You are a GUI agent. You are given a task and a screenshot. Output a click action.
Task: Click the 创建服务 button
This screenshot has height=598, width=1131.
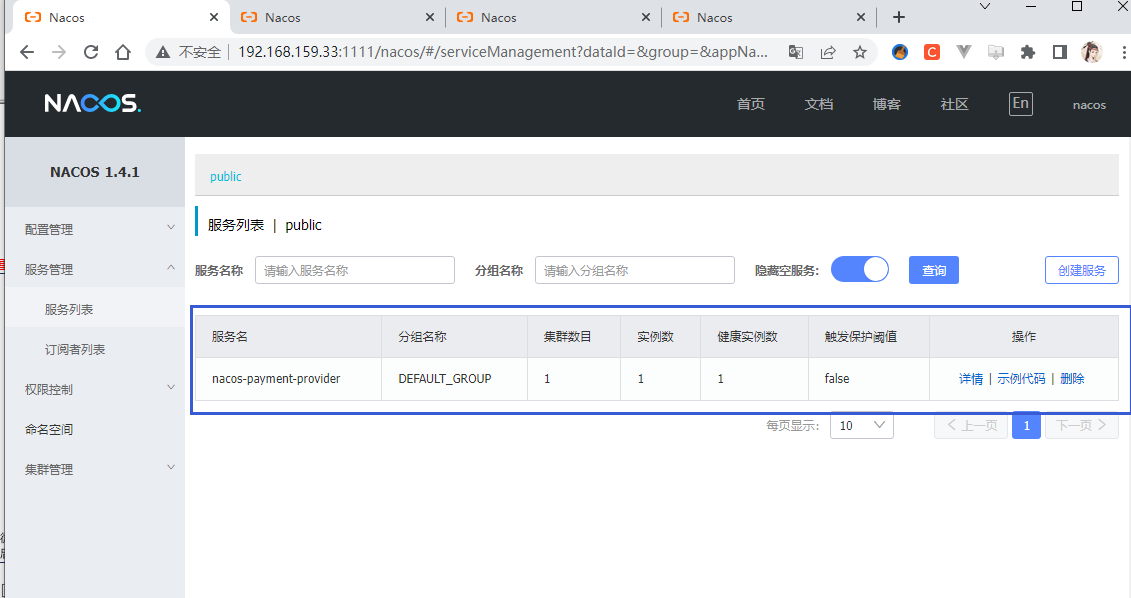pos(1082,270)
